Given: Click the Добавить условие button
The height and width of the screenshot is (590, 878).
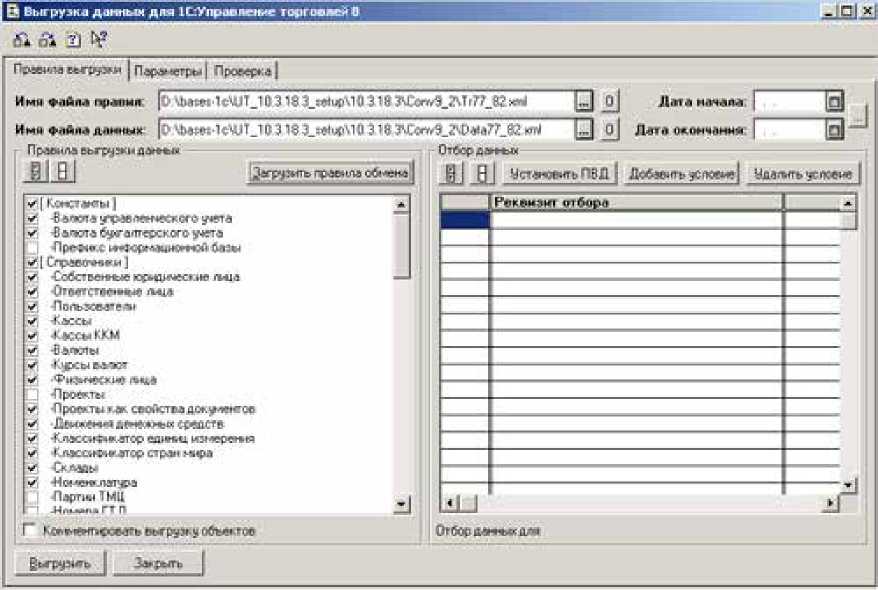Looking at the screenshot, I should point(681,174).
